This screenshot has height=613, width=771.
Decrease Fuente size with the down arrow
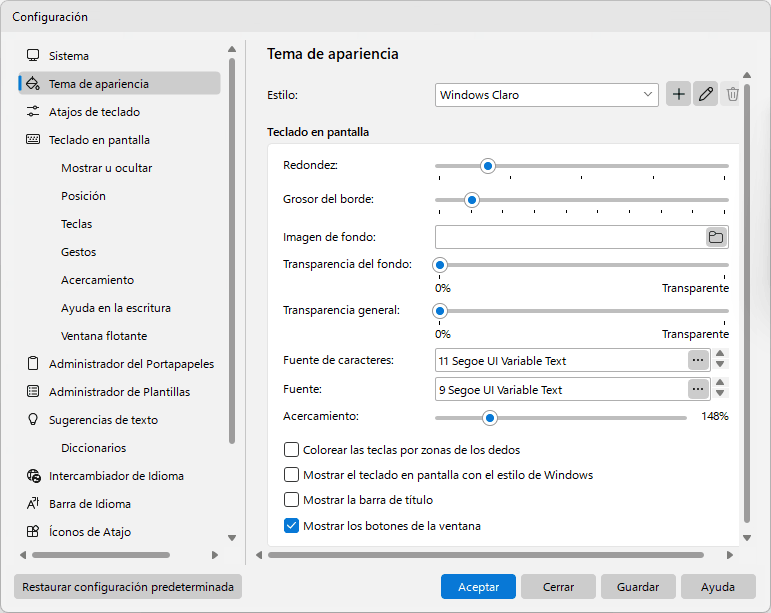(x=720, y=393)
